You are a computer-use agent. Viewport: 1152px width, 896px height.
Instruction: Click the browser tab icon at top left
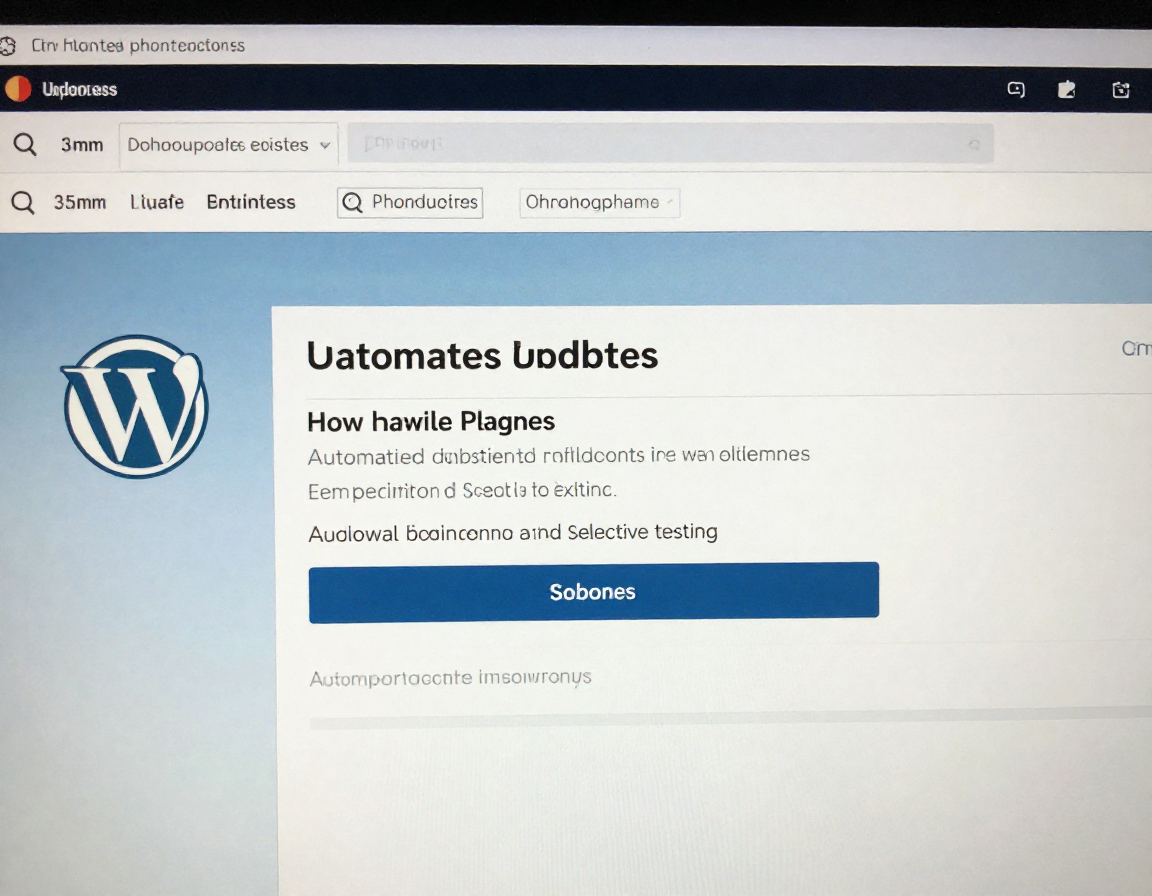(x=8, y=46)
